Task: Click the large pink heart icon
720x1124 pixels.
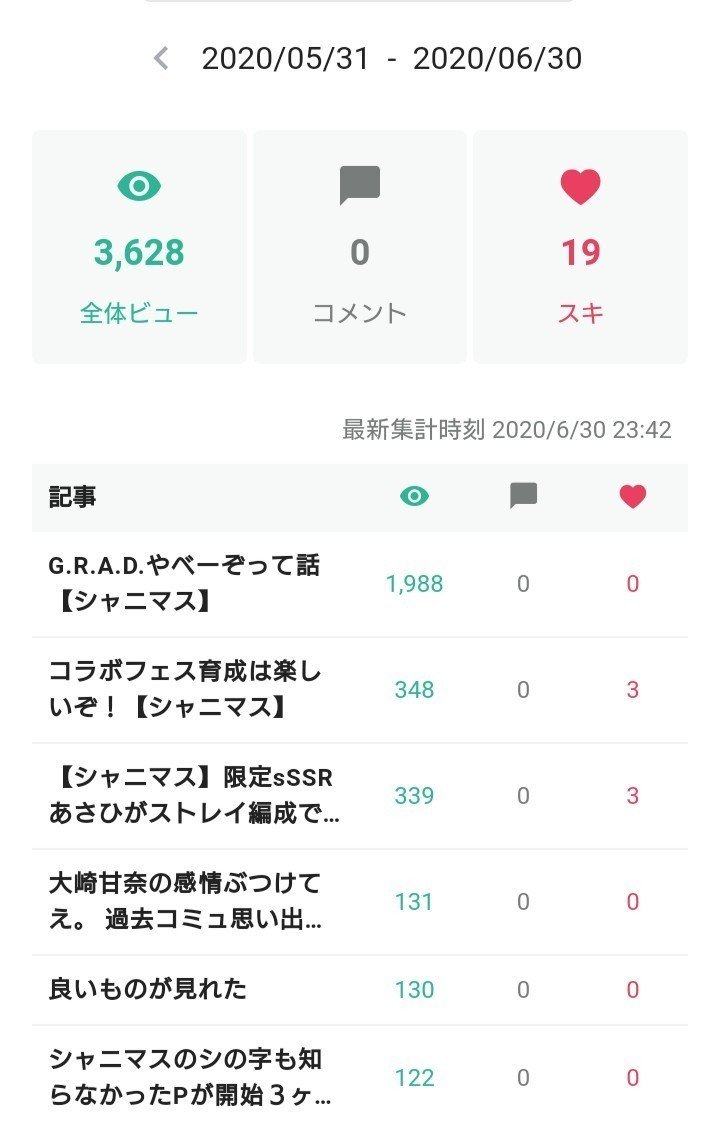Action: pos(580,186)
